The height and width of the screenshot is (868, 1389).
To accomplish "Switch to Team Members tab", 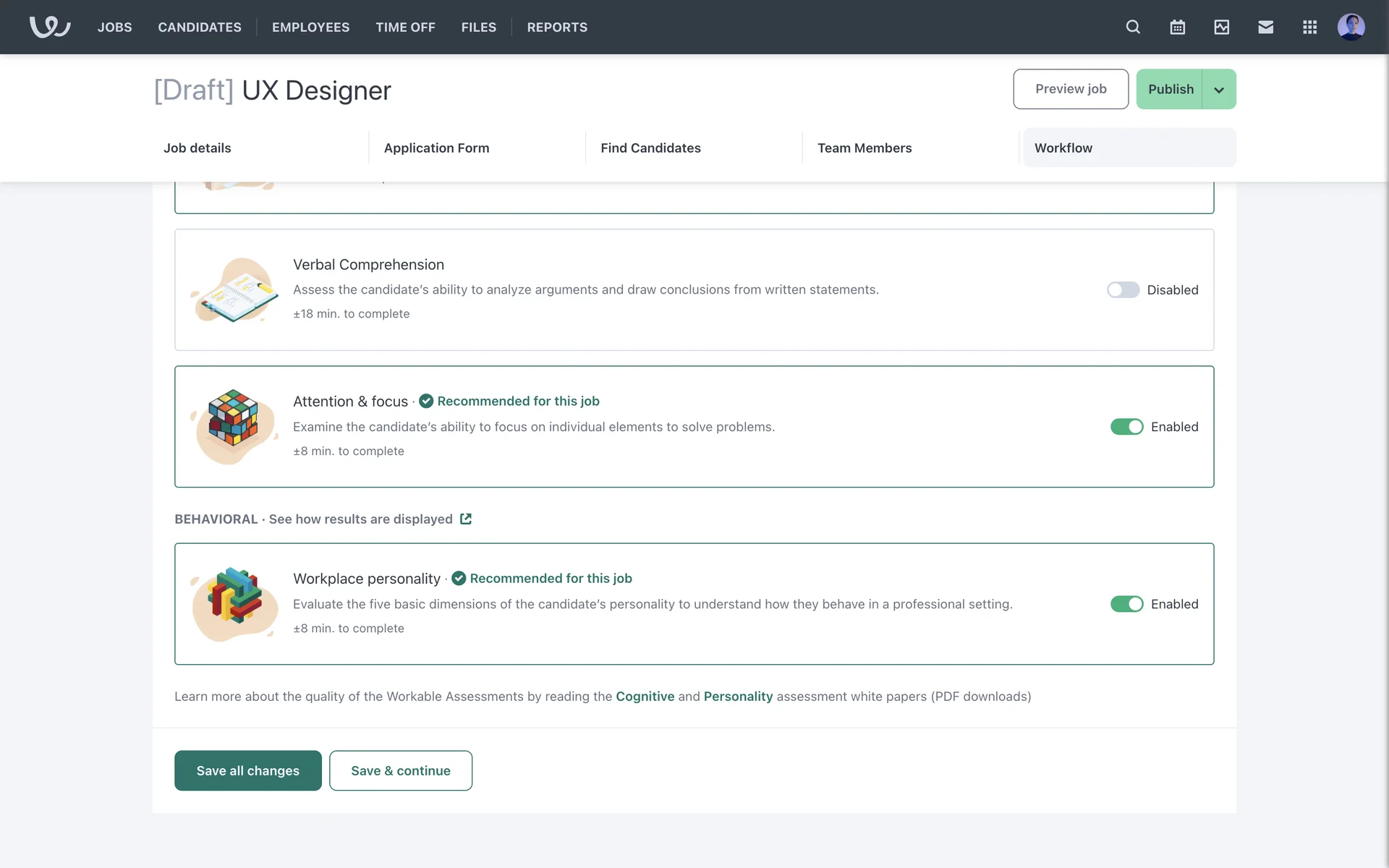I will pos(865,148).
